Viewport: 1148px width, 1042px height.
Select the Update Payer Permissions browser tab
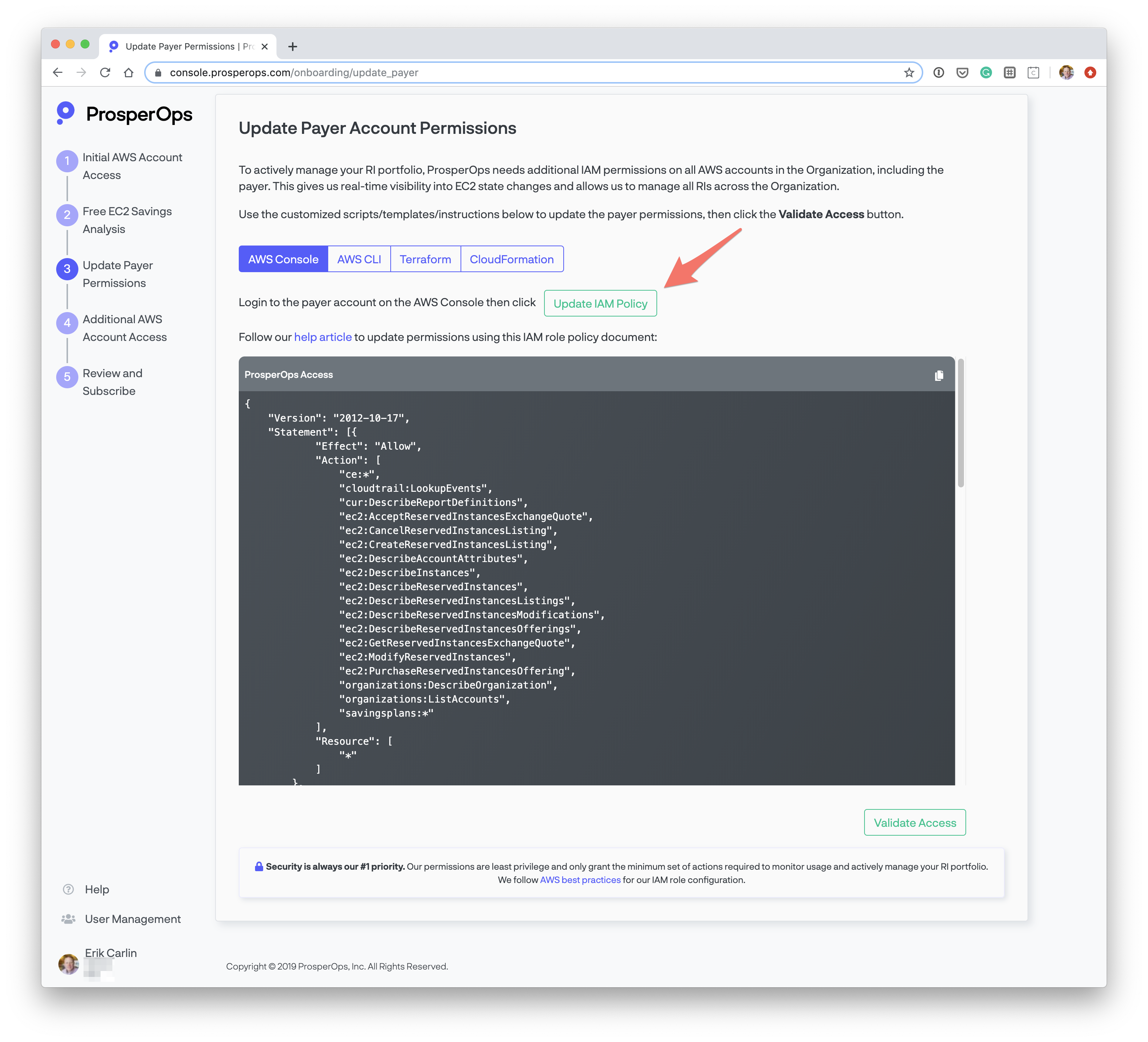click(188, 47)
